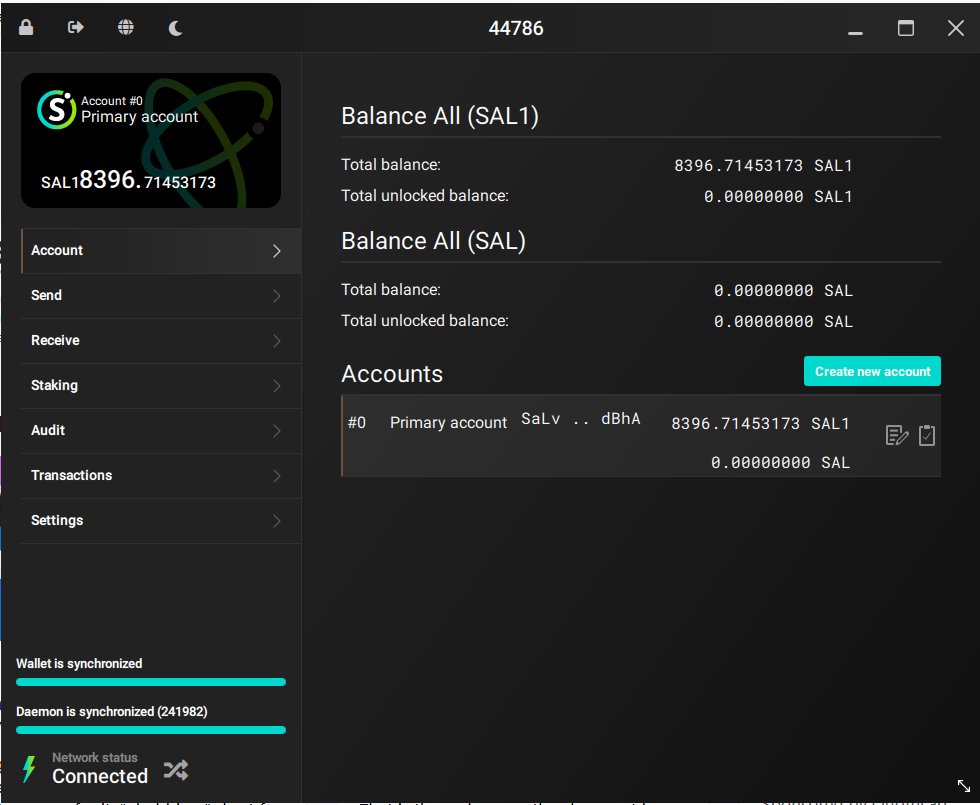The height and width of the screenshot is (805, 980).
Task: Toggle dark mode moon icon
Action: point(176,28)
